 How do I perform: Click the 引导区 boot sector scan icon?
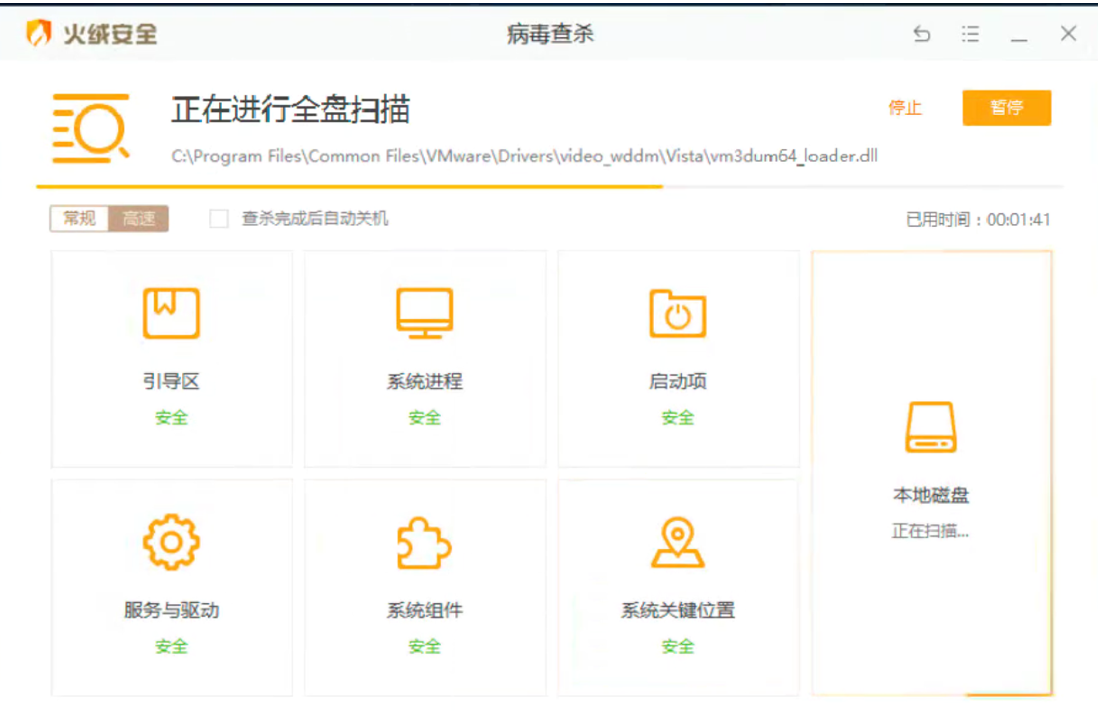coord(170,312)
